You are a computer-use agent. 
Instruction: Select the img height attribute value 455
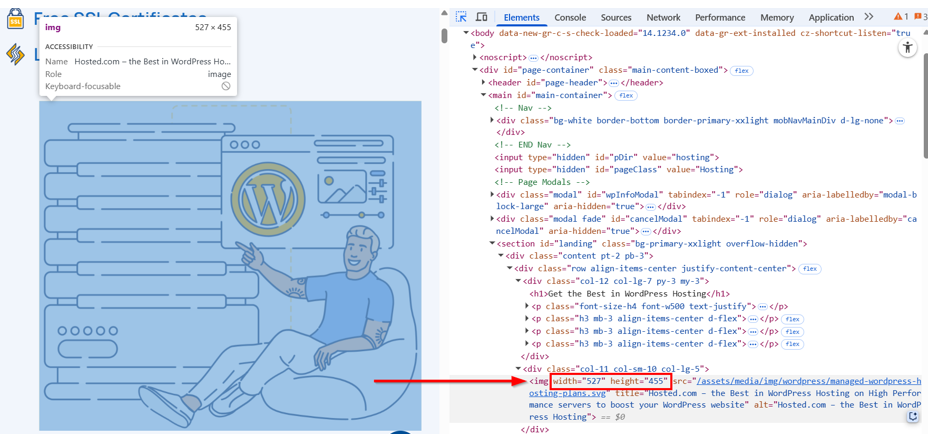click(x=656, y=381)
